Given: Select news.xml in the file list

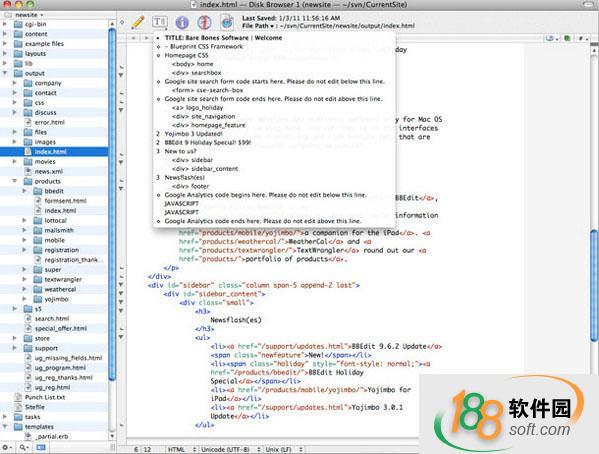Looking at the screenshot, I should pyautogui.click(x=49, y=171).
